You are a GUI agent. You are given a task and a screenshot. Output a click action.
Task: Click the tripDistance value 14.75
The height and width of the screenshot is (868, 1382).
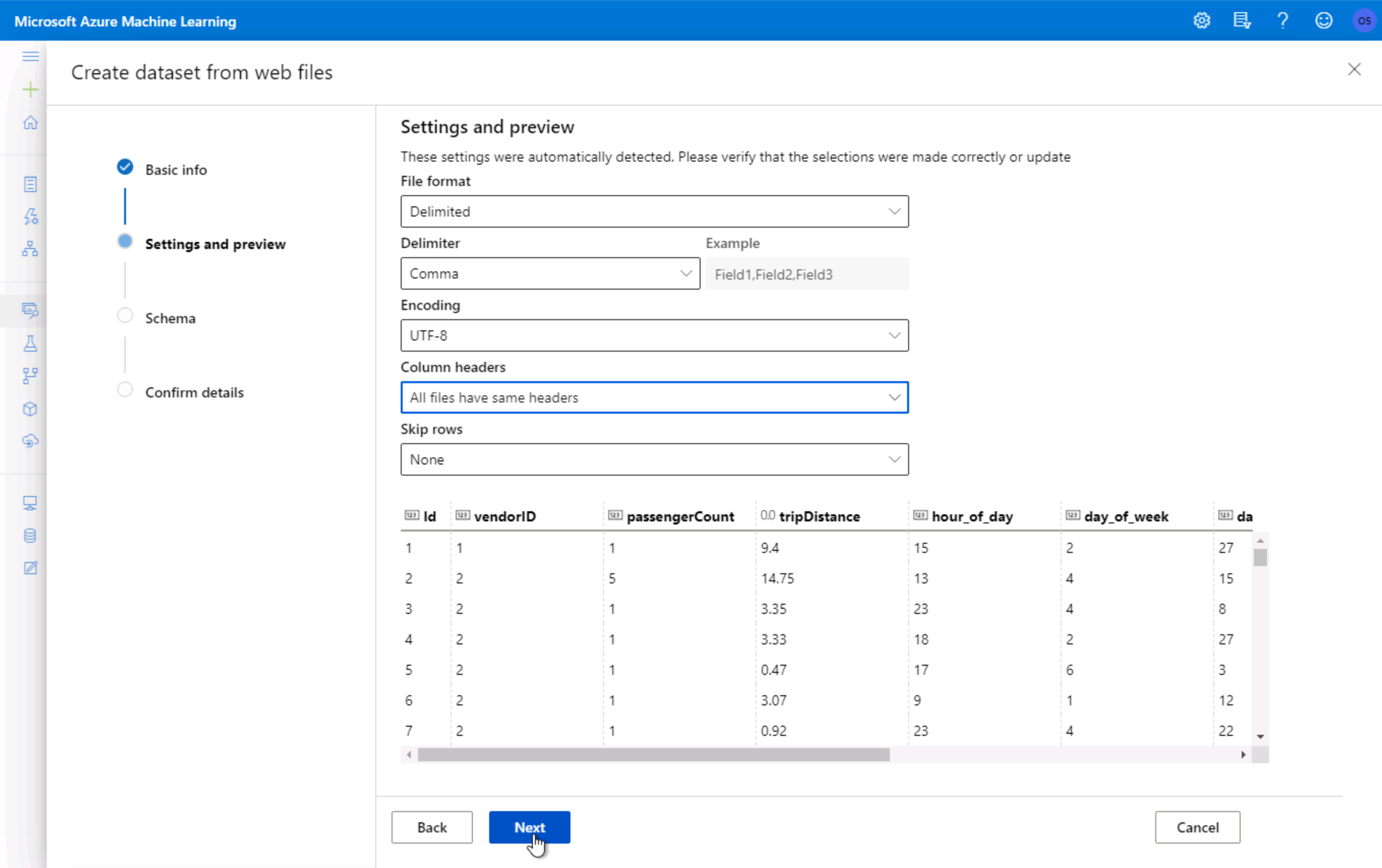777,578
